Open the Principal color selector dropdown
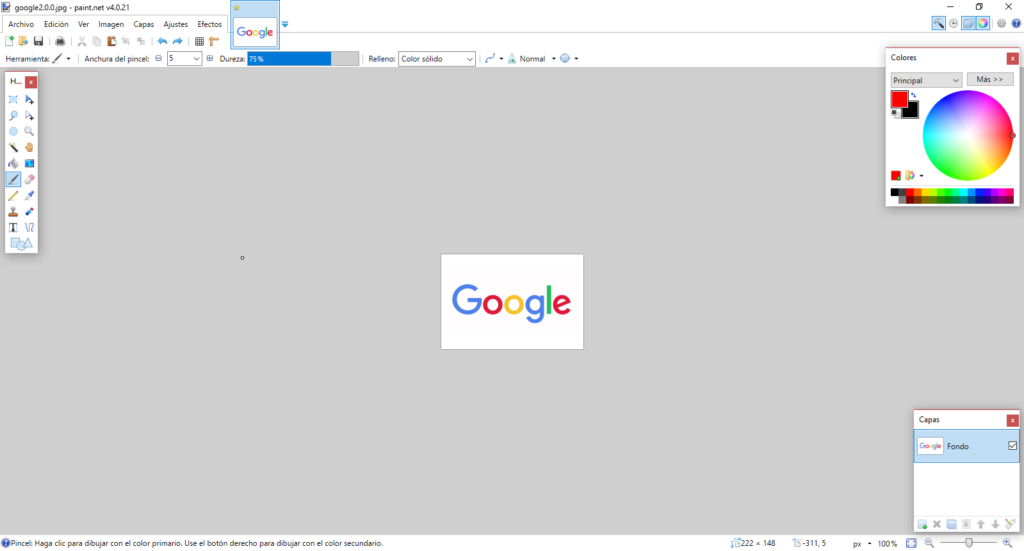 926,80
